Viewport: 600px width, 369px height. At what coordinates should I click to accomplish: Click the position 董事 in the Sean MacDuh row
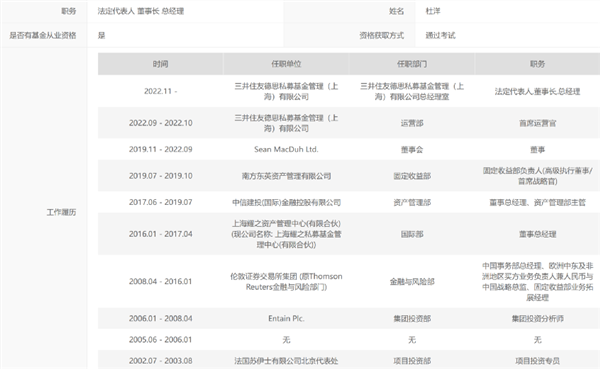(x=537, y=149)
